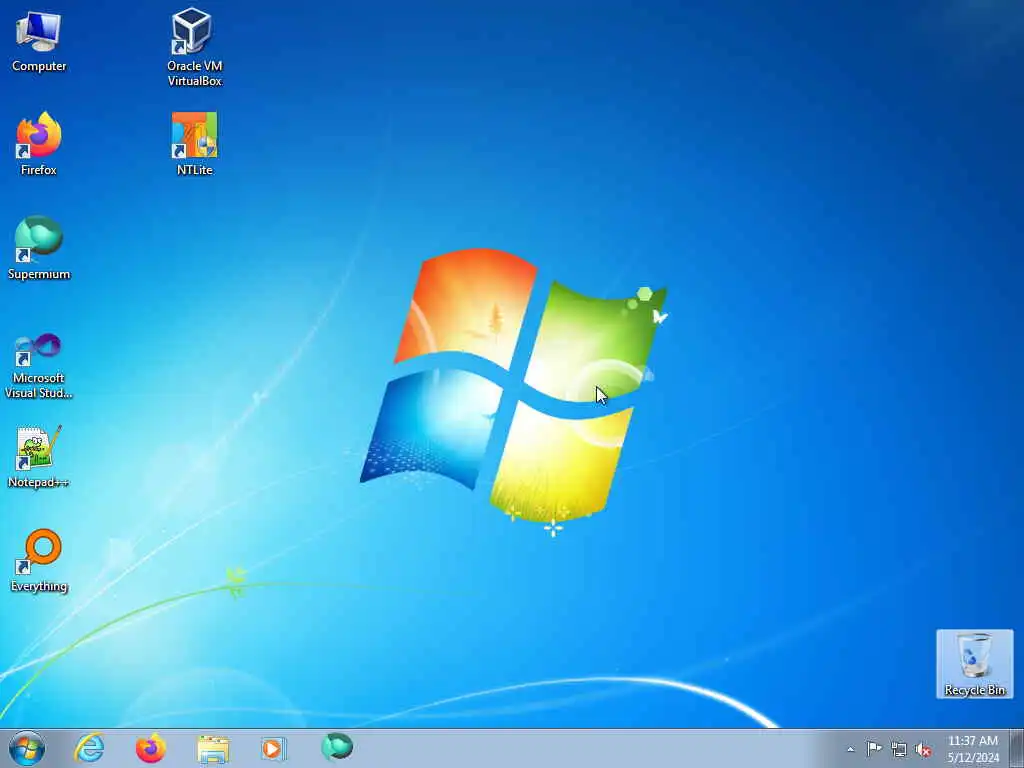Viewport: 1024px width, 768px height.
Task: Select the Supermium desktop shortcut
Action: tap(39, 248)
